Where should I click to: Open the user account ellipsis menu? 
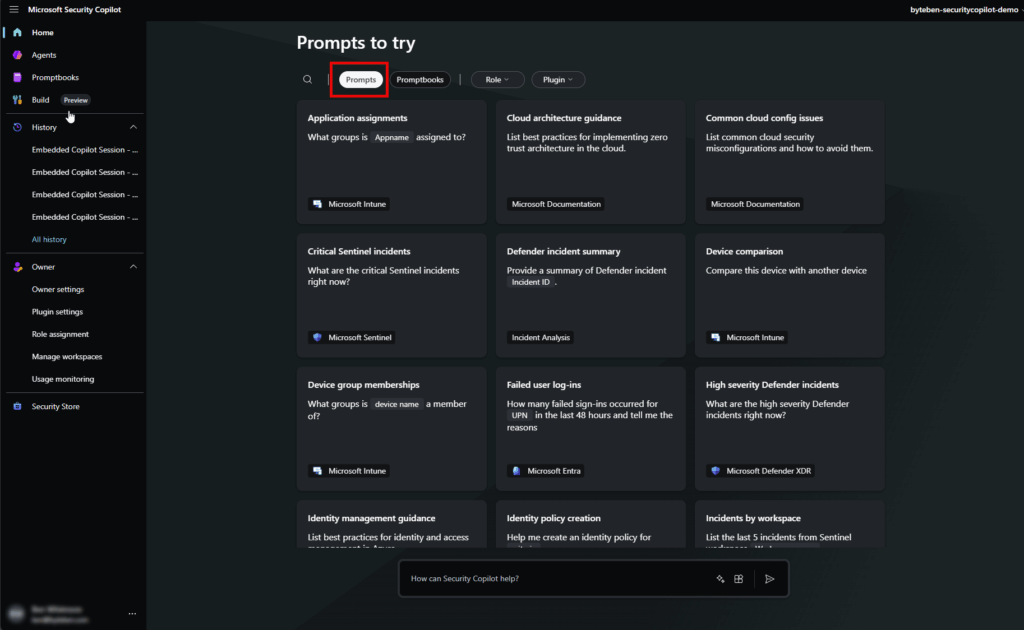coord(132,613)
